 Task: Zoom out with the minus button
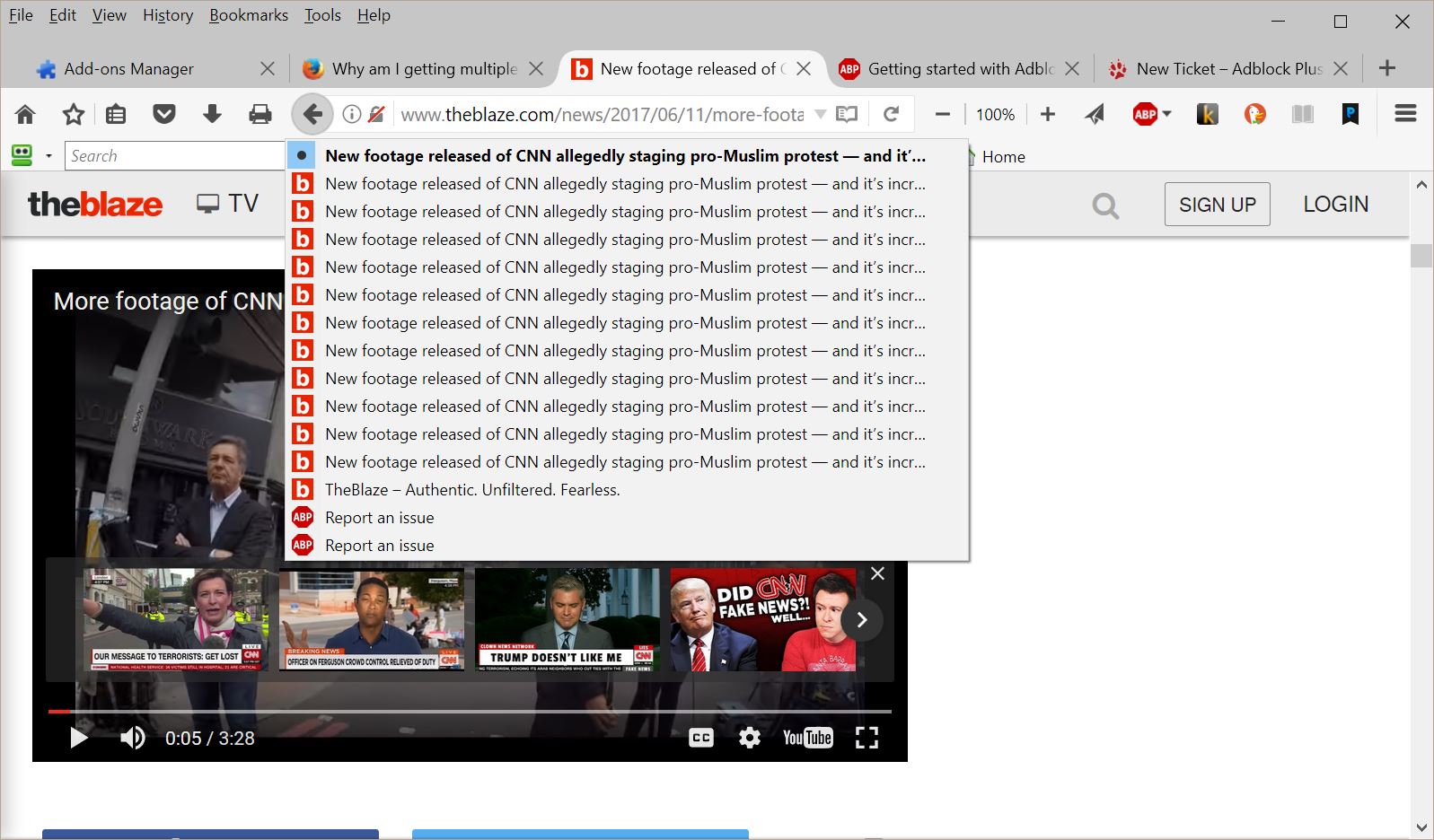pyautogui.click(x=942, y=114)
